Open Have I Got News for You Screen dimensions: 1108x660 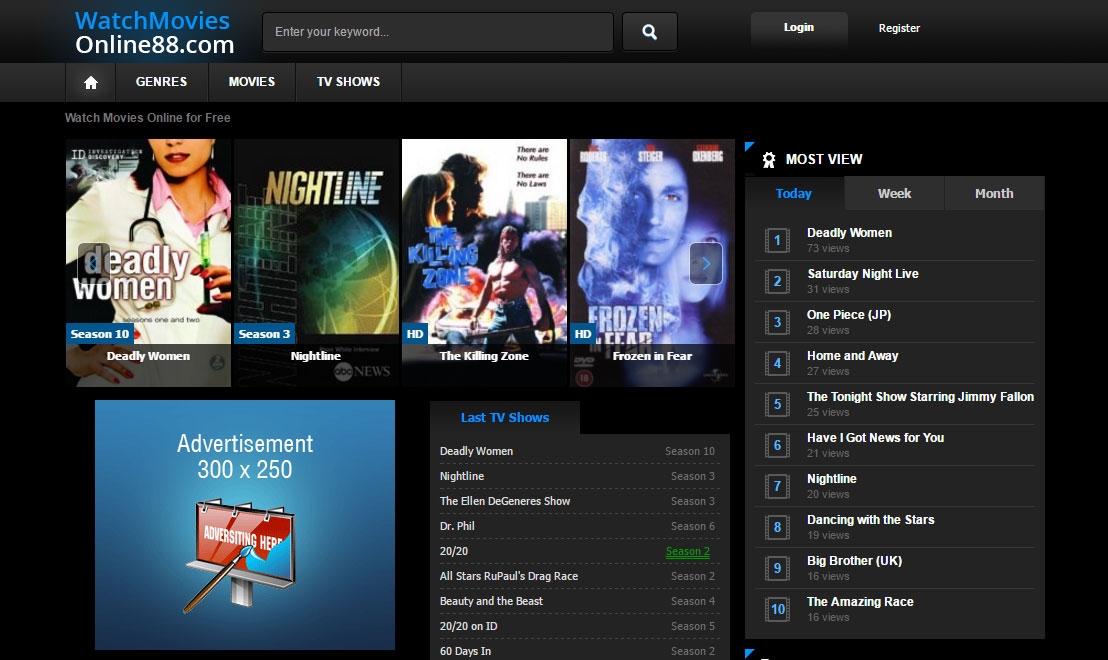coord(876,437)
